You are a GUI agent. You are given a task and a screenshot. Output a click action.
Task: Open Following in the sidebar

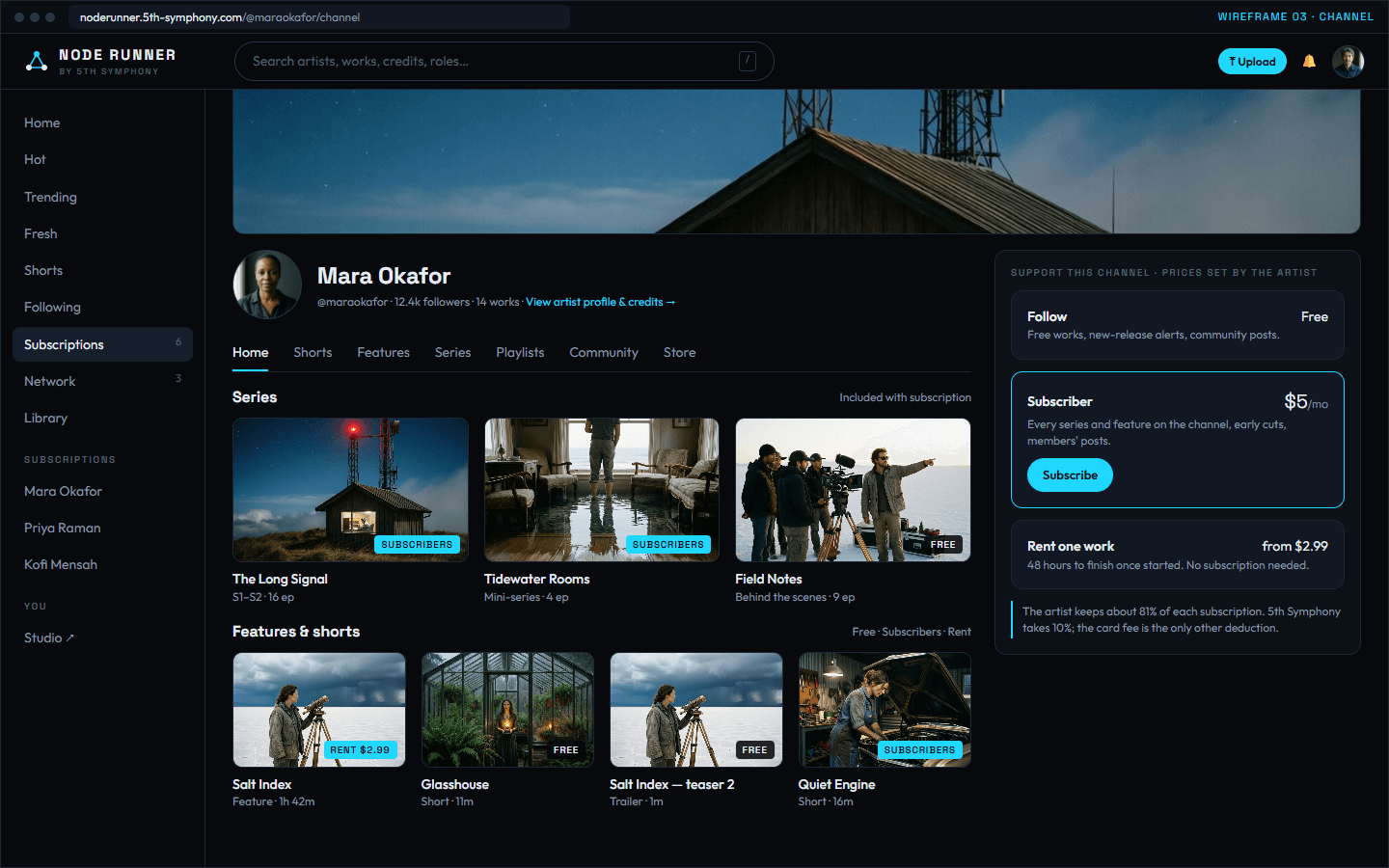[102, 307]
